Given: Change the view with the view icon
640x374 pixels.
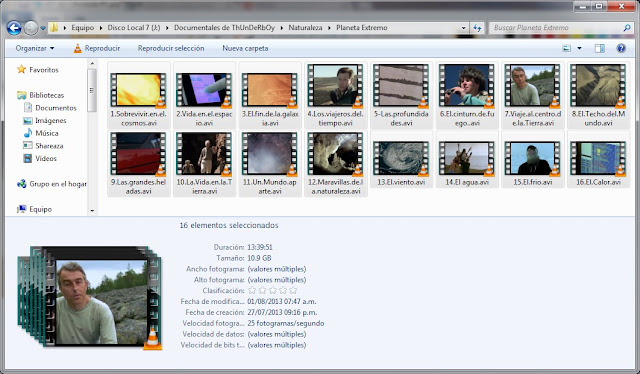Looking at the screenshot, I should pos(567,48).
